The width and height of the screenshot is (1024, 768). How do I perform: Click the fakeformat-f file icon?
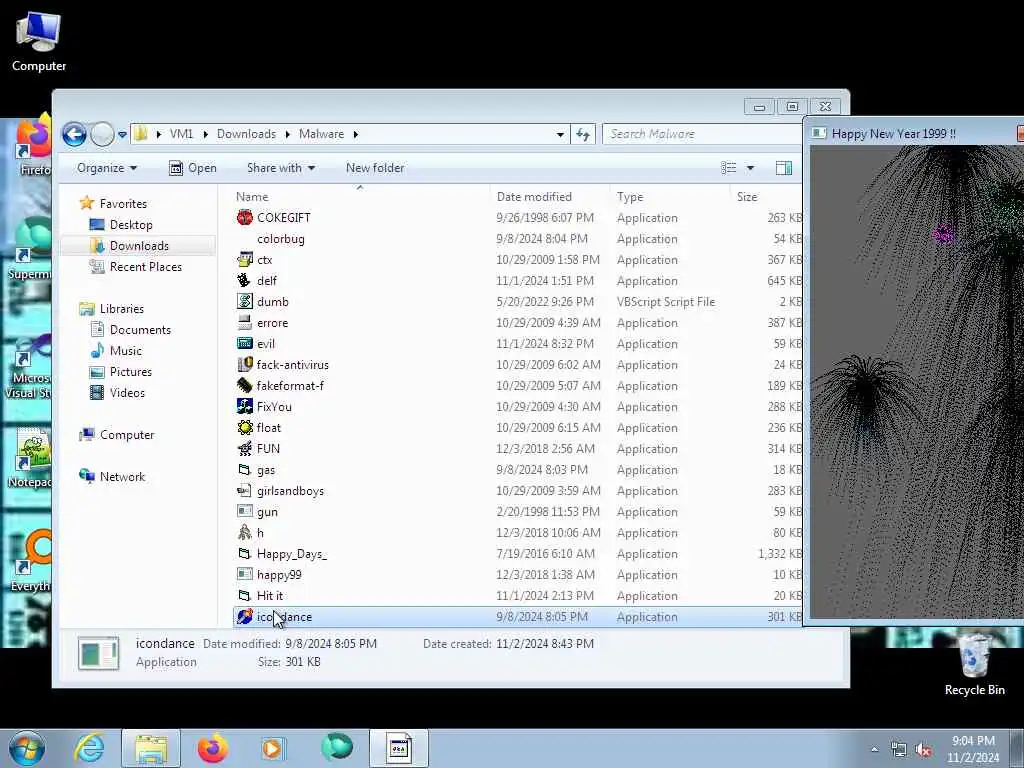tap(245, 386)
